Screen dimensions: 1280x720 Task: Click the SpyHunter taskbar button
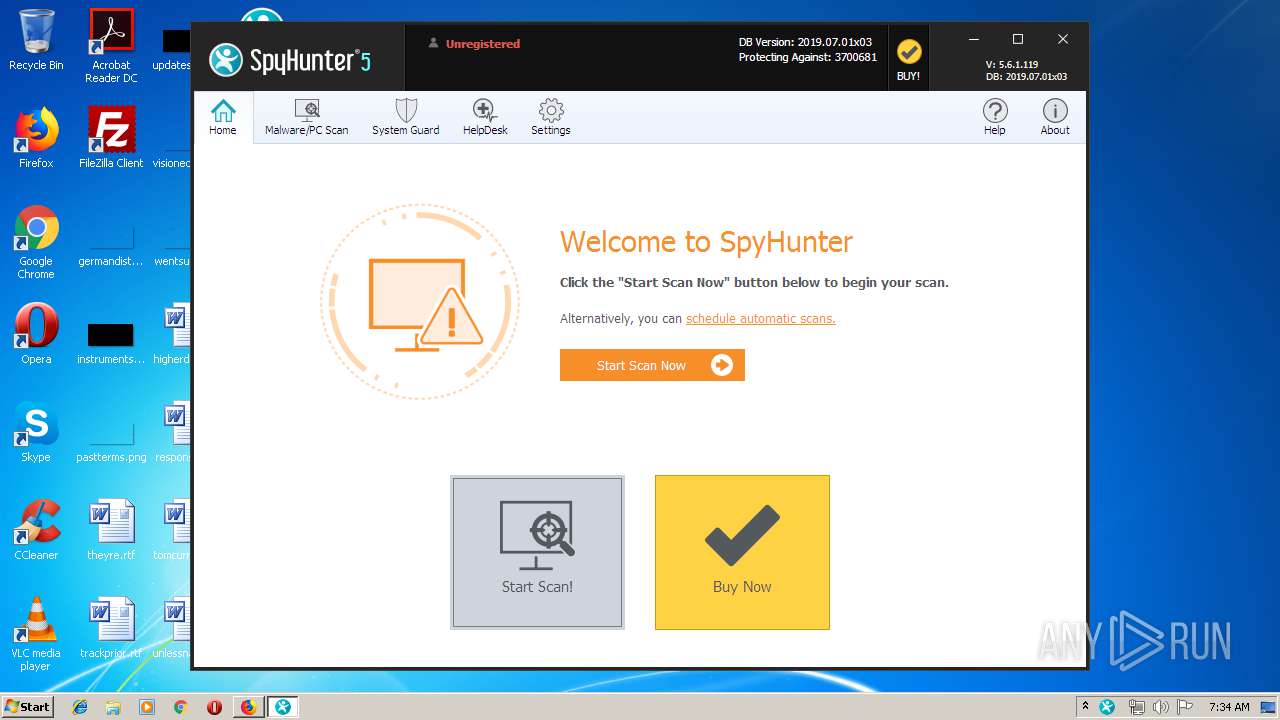point(283,707)
